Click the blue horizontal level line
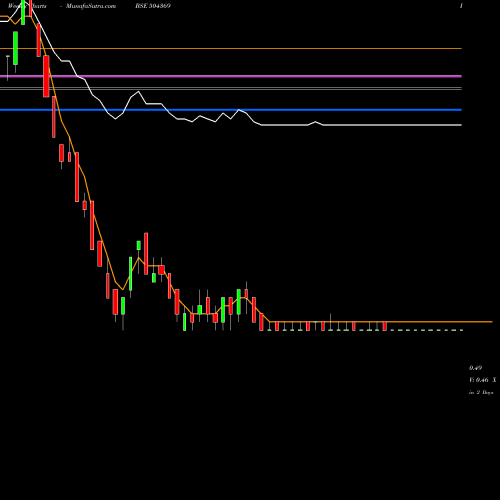The height and width of the screenshot is (500, 500). click(x=231, y=110)
